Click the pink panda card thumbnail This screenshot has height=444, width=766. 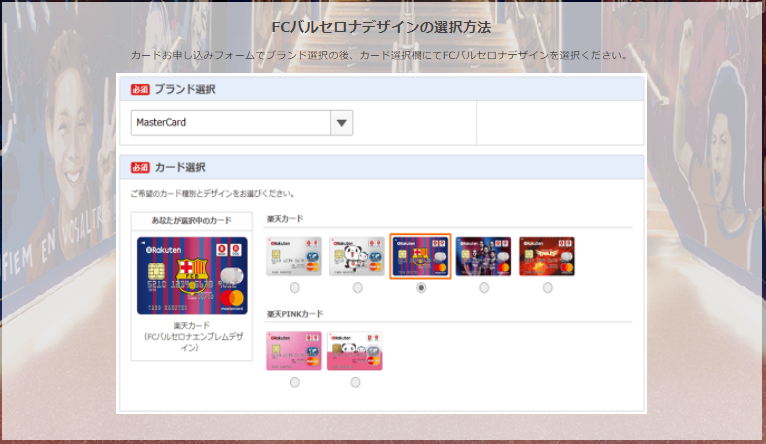355,351
